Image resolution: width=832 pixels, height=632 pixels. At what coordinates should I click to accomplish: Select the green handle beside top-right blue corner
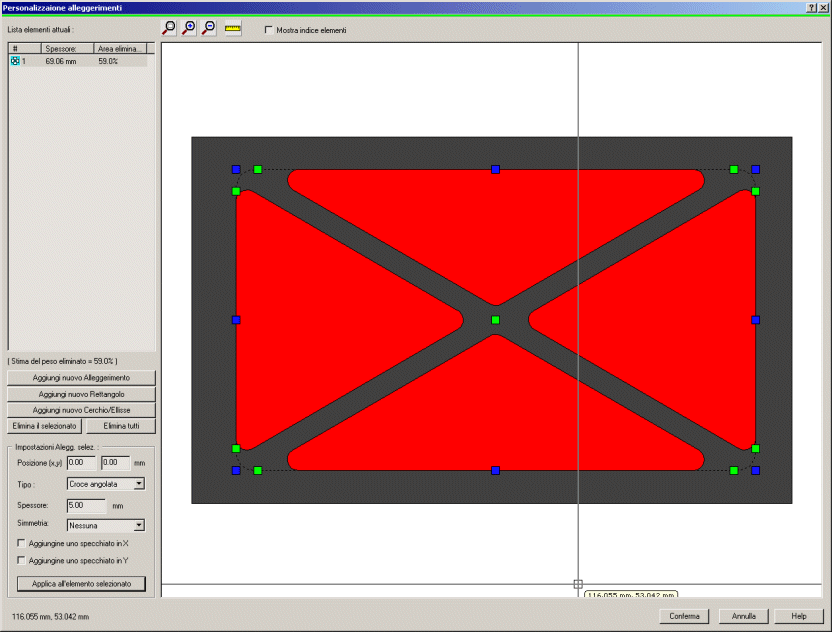(x=734, y=169)
